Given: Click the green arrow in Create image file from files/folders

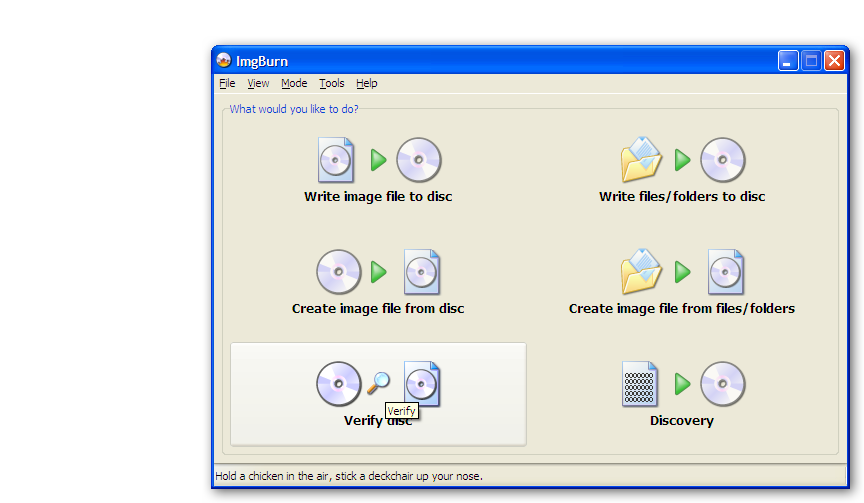Looking at the screenshot, I should pyautogui.click(x=682, y=272).
